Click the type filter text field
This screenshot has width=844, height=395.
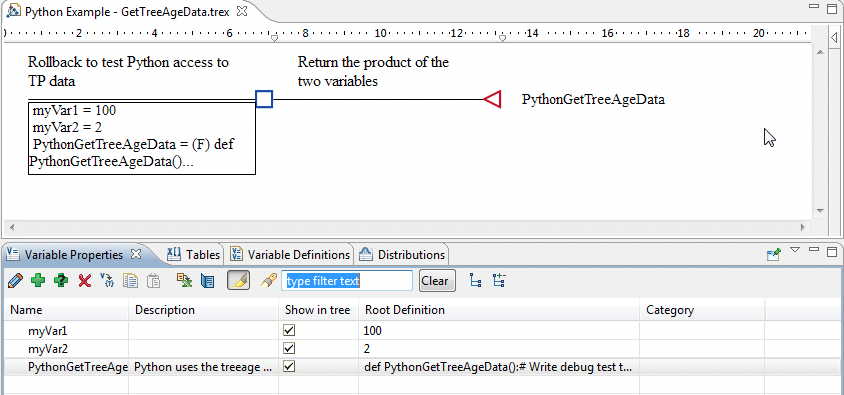coord(347,280)
